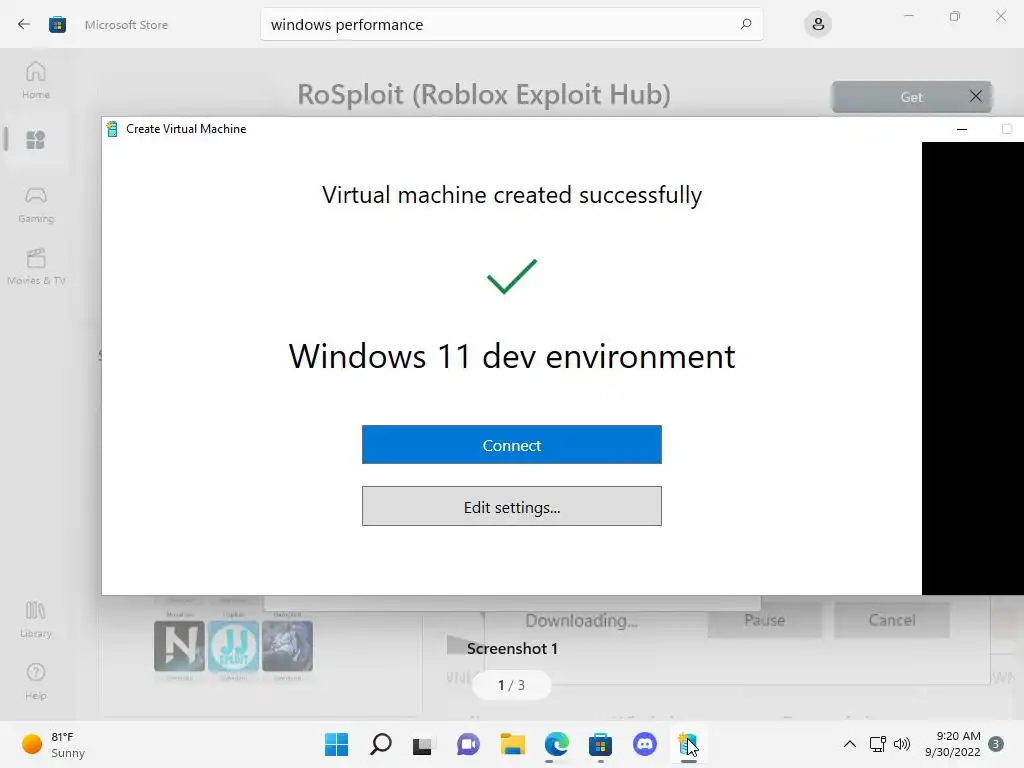Open Discord from taskbar
1024x768 pixels.
(x=645, y=744)
